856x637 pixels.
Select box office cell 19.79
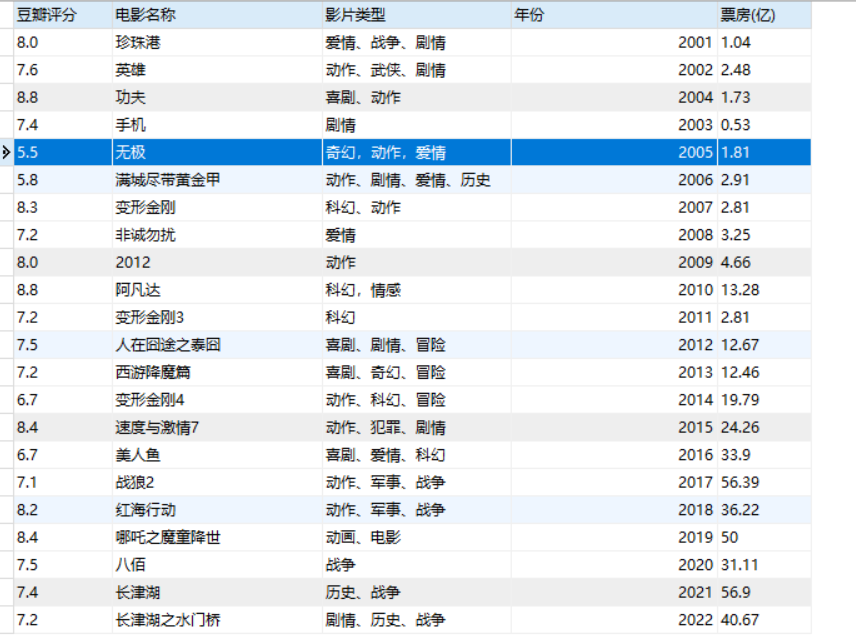(x=764, y=400)
